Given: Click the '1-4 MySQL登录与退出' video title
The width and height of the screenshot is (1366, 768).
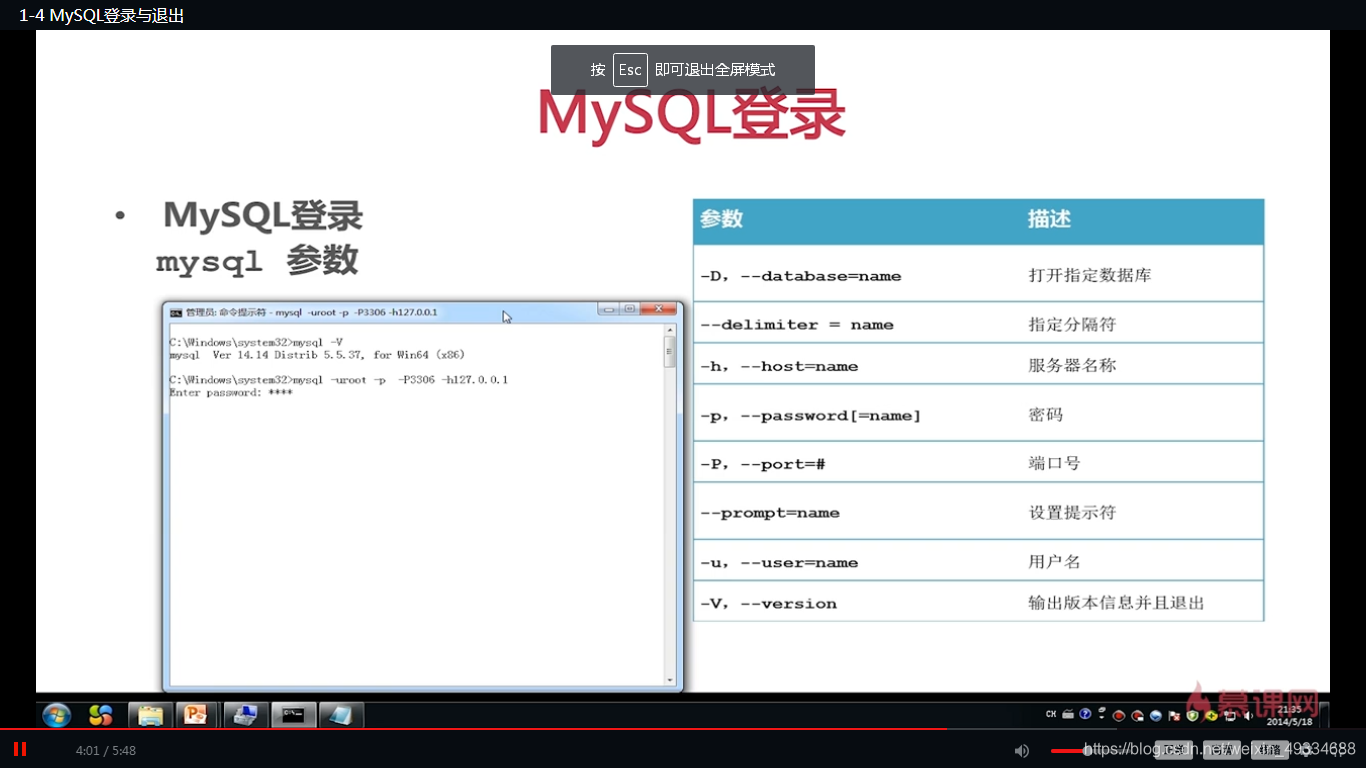Looking at the screenshot, I should pyautogui.click(x=102, y=15).
